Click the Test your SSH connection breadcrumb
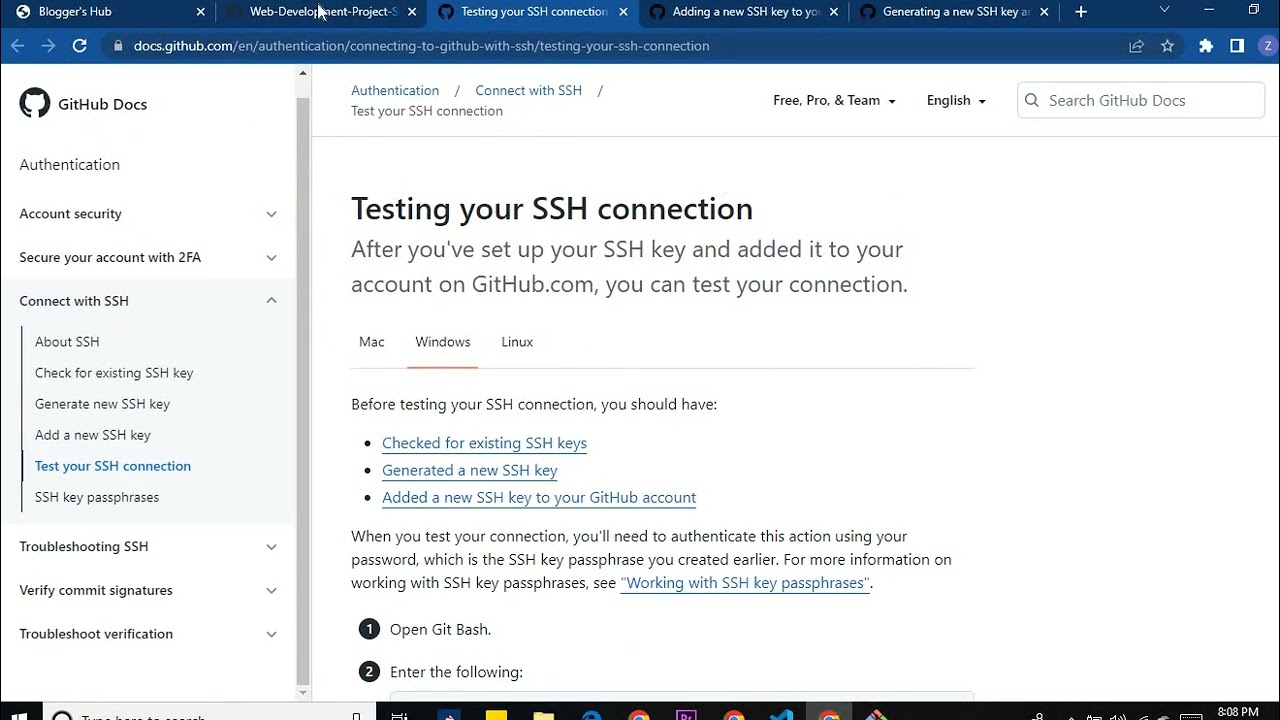The image size is (1280, 720). [x=427, y=111]
